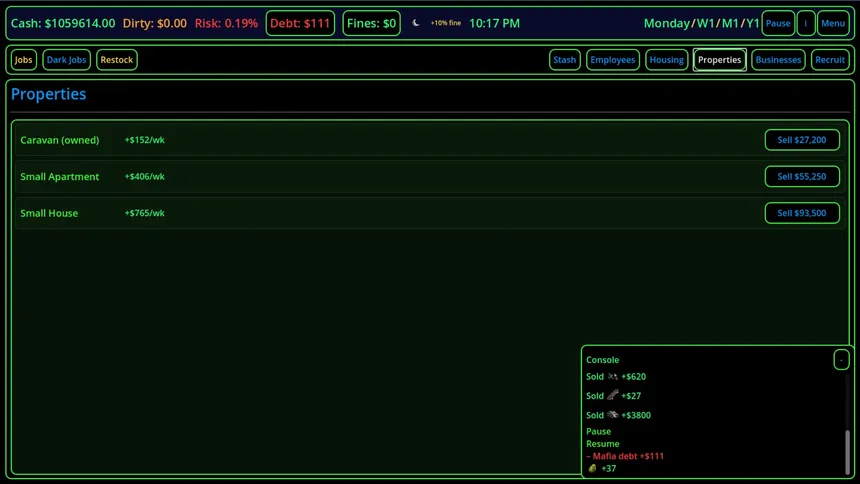Click the moon night-time icon
Image resolution: width=860 pixels, height=484 pixels.
416,23
